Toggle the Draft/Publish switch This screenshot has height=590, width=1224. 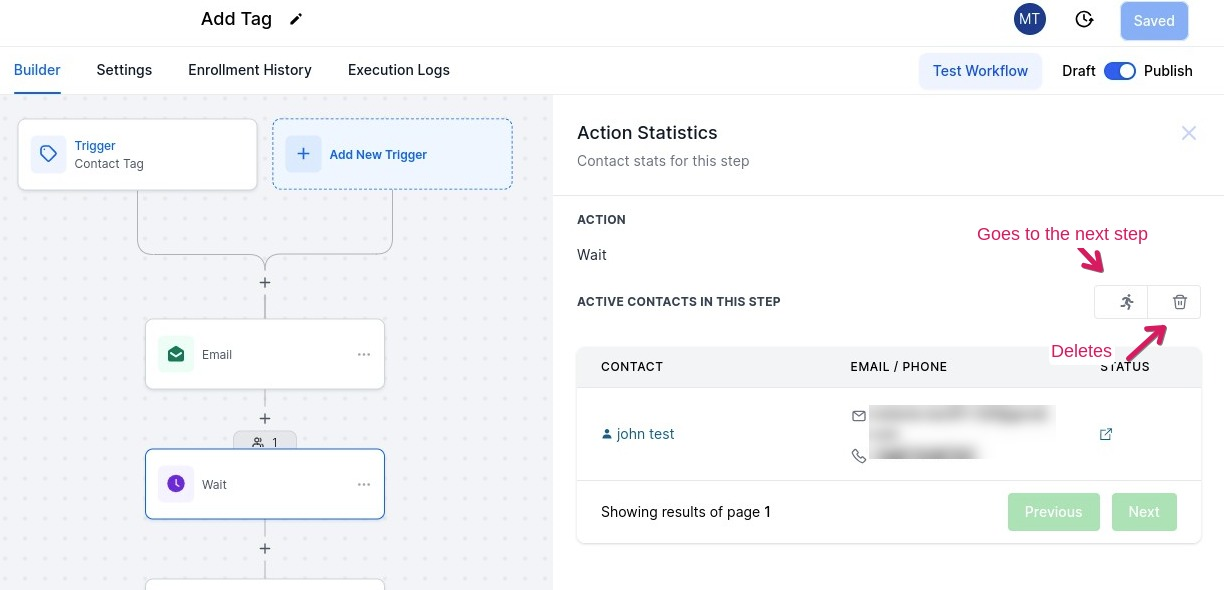pos(1119,71)
